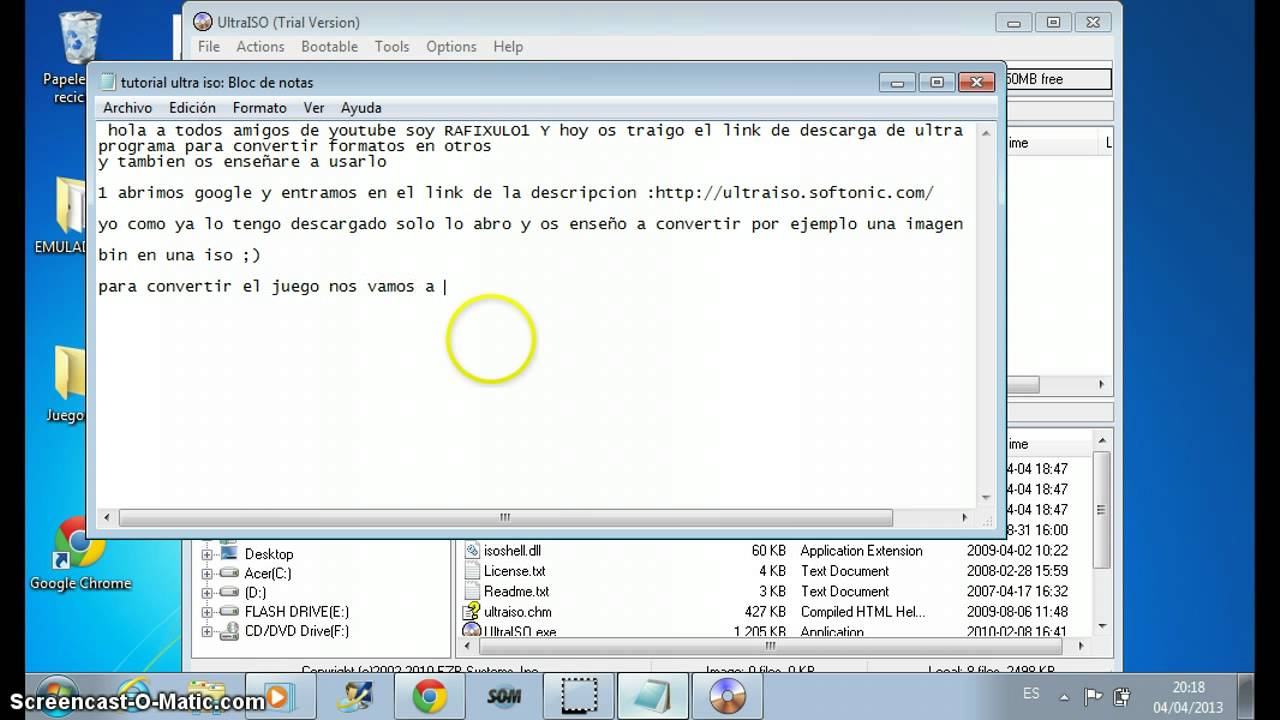Screen dimensions: 1280x720
Task: Open the Action Center flag icon
Action: [x=1093, y=696]
